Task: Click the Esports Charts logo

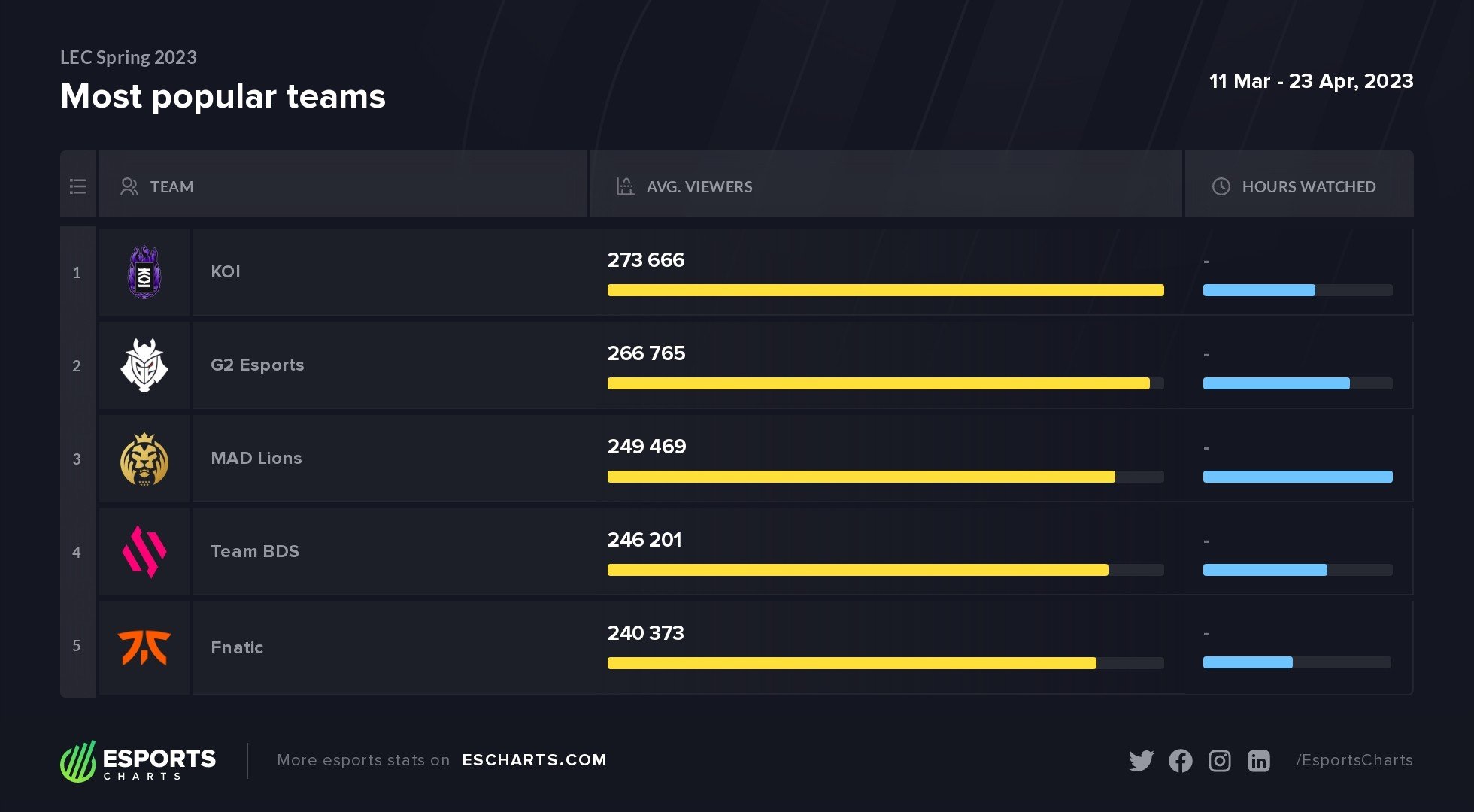Action: (138, 761)
